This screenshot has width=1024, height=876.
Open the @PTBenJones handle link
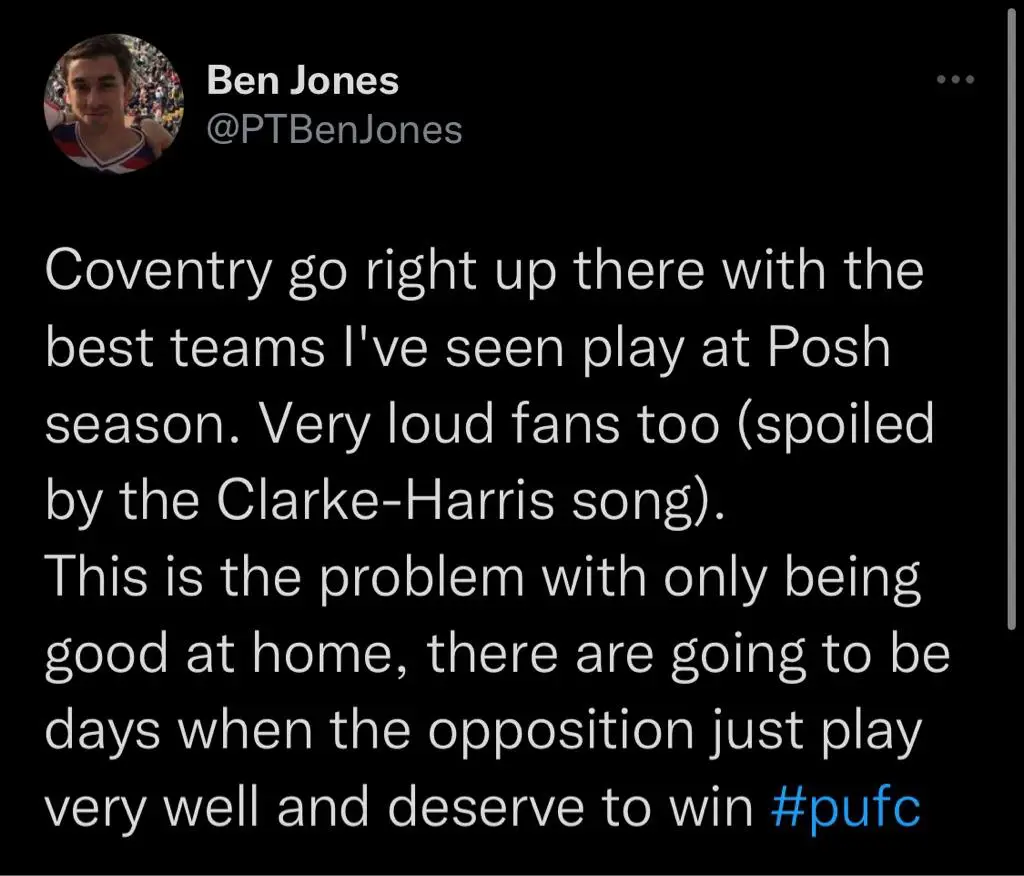[334, 129]
